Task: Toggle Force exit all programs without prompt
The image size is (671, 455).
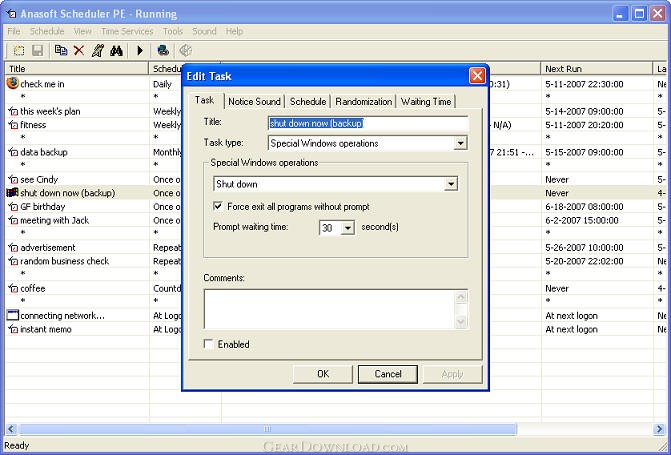Action: (x=218, y=206)
